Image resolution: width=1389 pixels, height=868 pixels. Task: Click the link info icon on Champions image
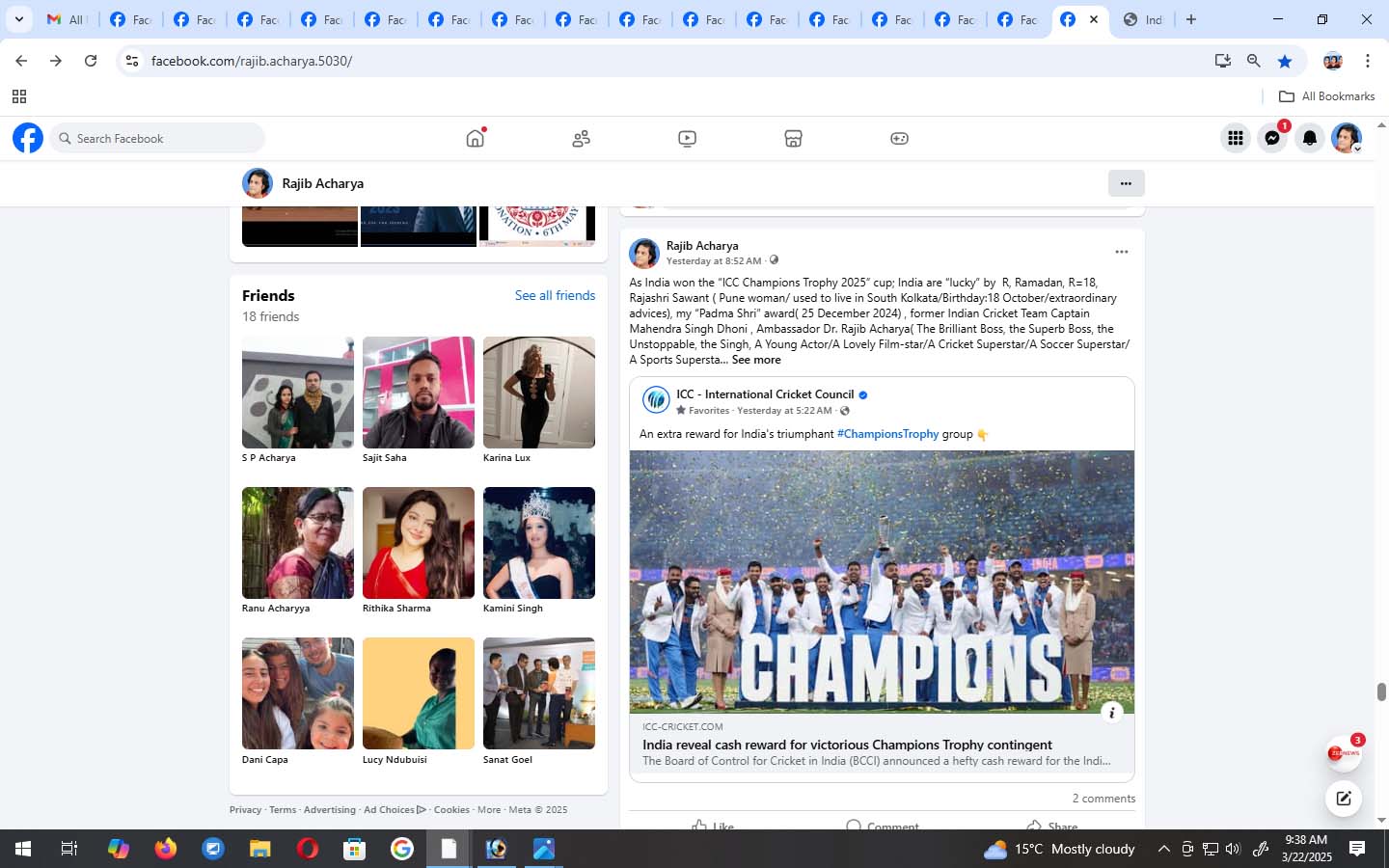tap(1111, 713)
